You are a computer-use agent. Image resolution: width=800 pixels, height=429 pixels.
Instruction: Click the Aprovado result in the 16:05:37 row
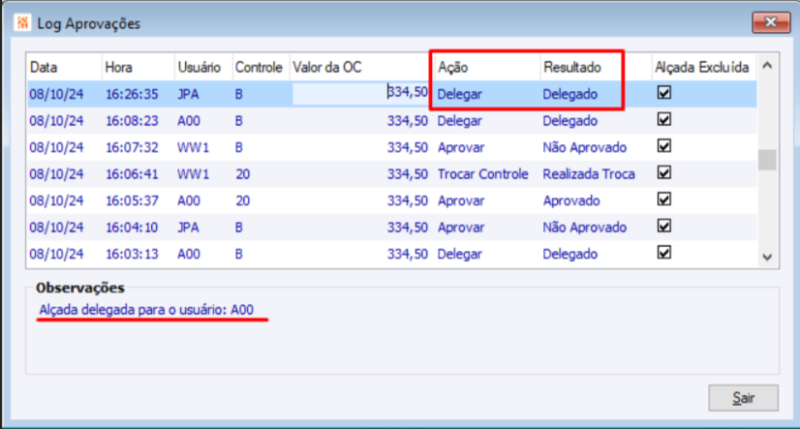[571, 200]
